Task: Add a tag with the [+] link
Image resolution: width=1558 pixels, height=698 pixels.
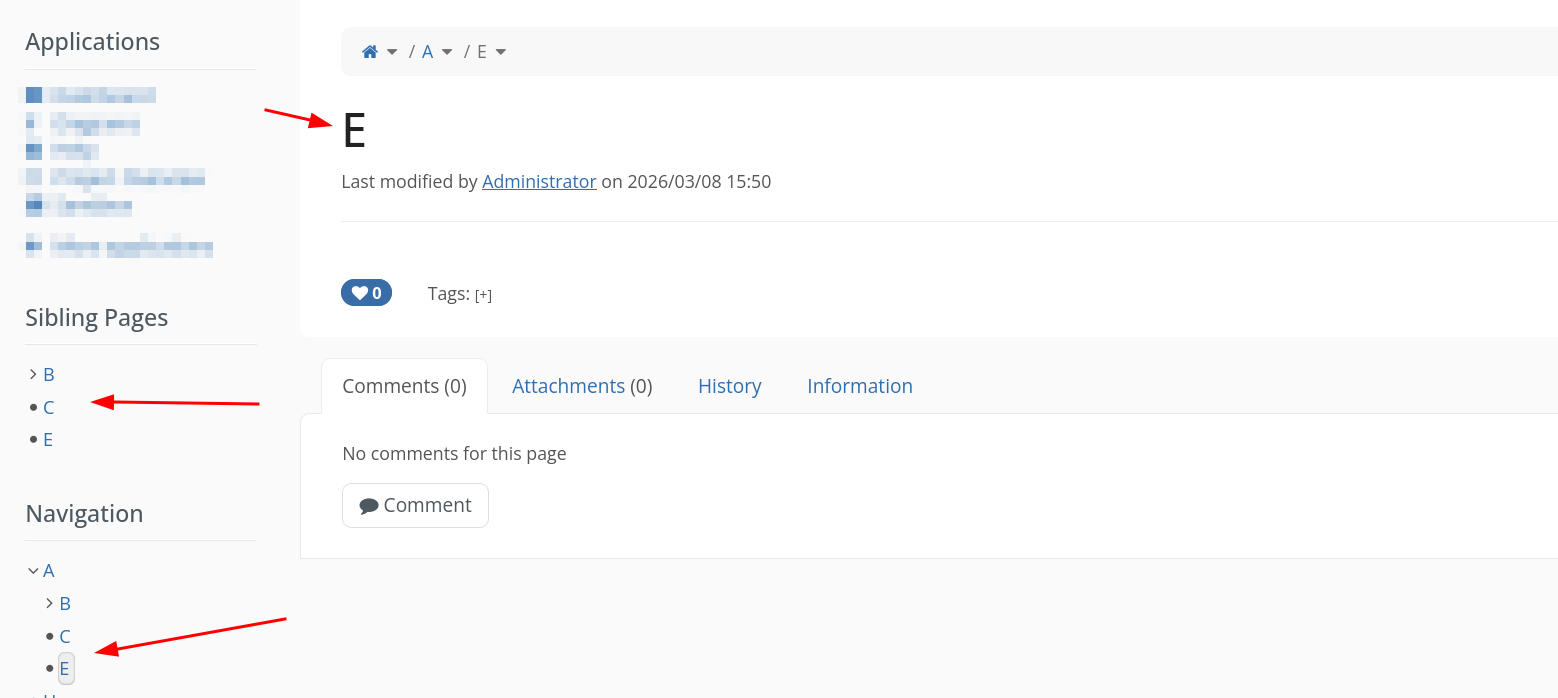Action: click(483, 295)
